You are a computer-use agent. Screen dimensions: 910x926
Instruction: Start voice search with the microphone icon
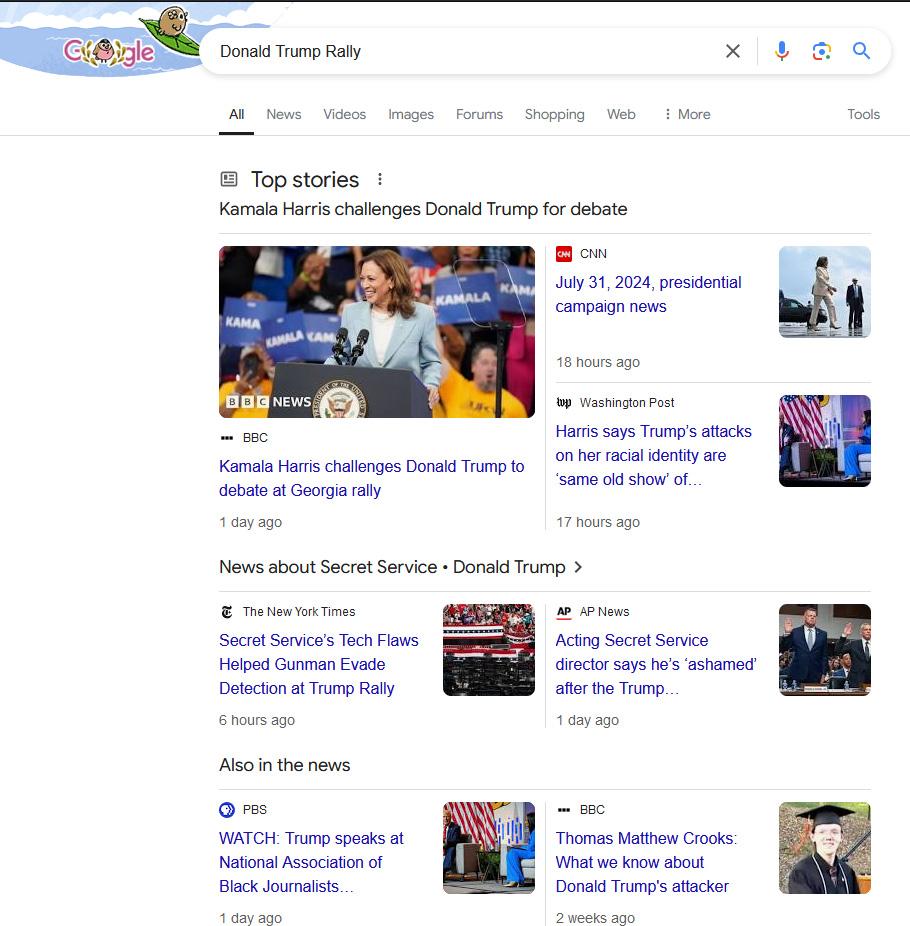782,51
